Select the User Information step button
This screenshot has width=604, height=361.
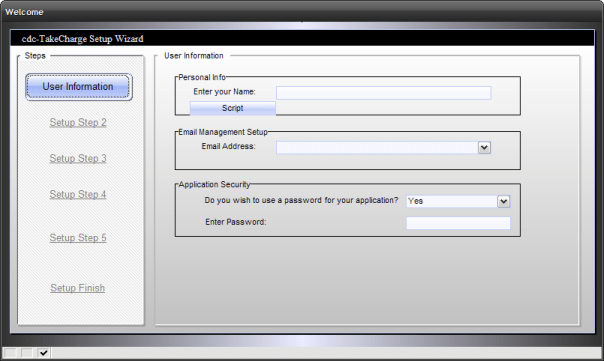(x=79, y=87)
